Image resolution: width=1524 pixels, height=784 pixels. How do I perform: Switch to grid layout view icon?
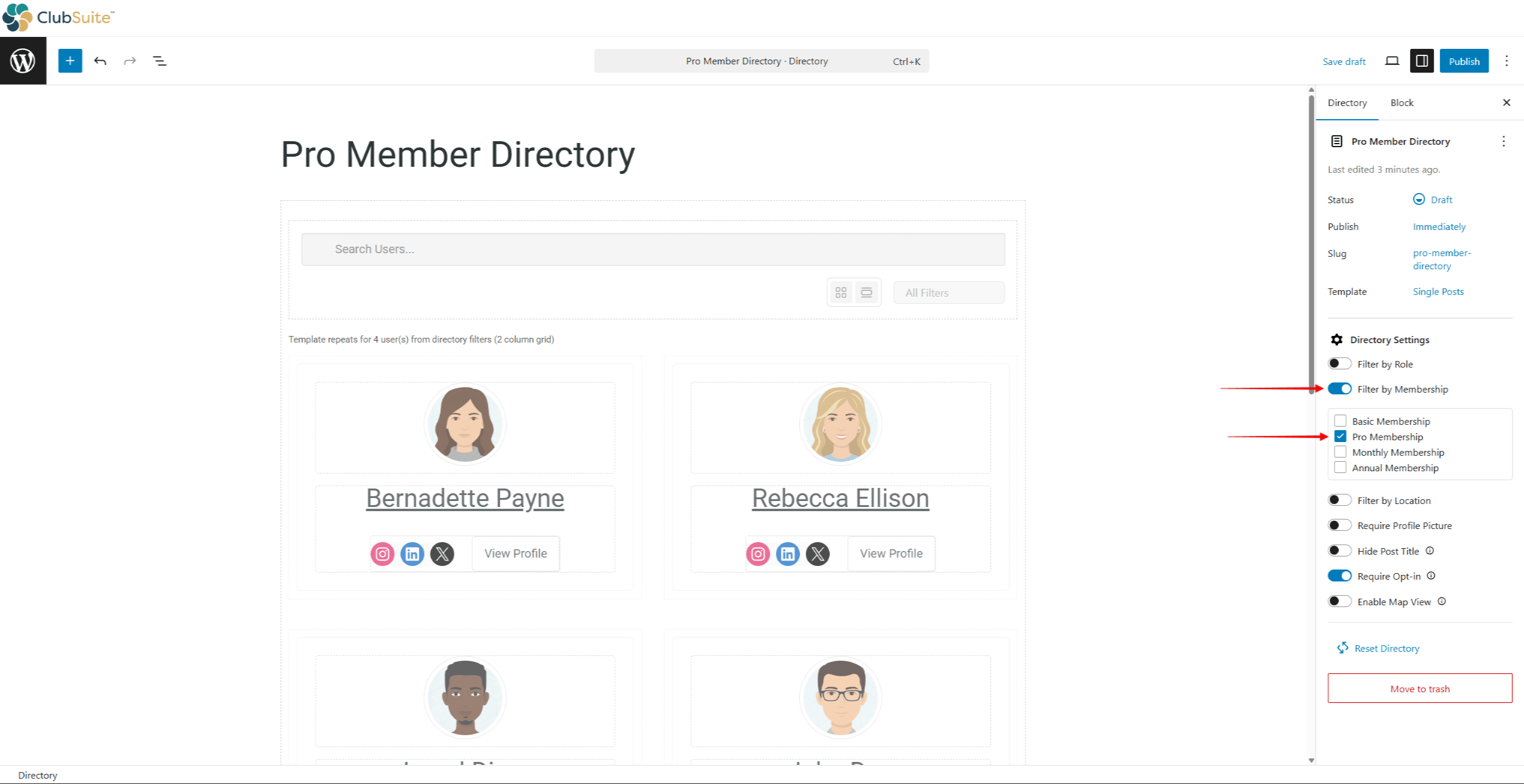tap(841, 293)
